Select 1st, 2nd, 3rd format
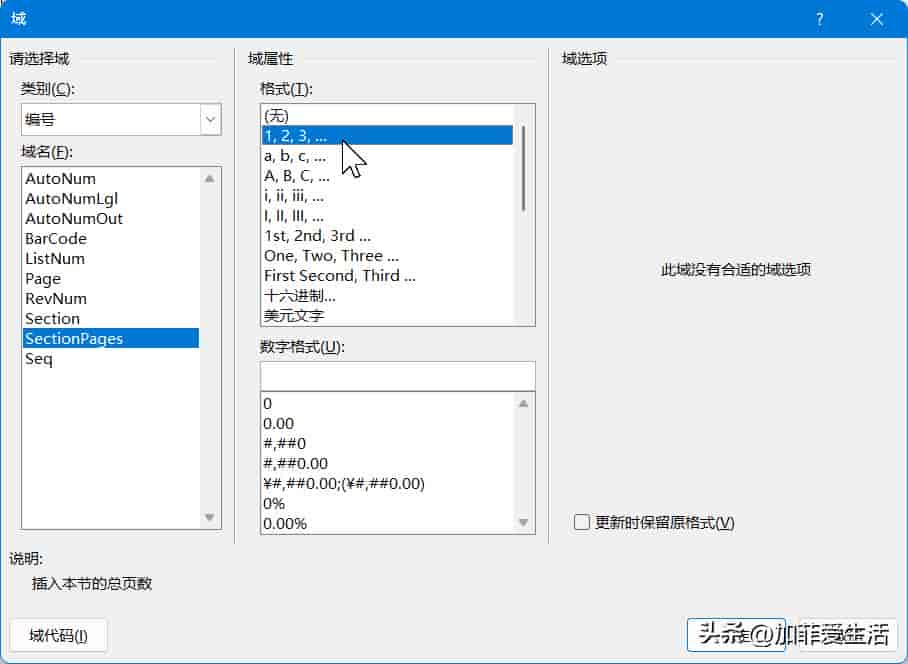This screenshot has width=908, height=664. (387, 236)
